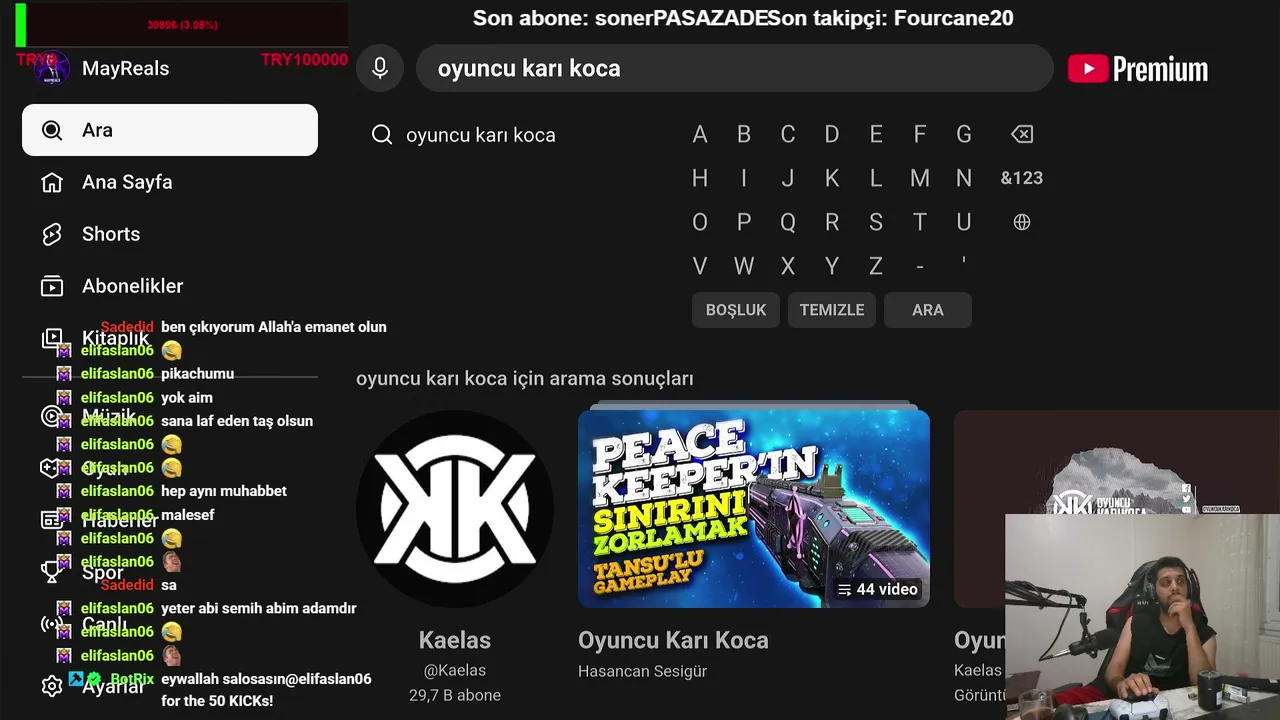Click the letter H key

click(700, 178)
